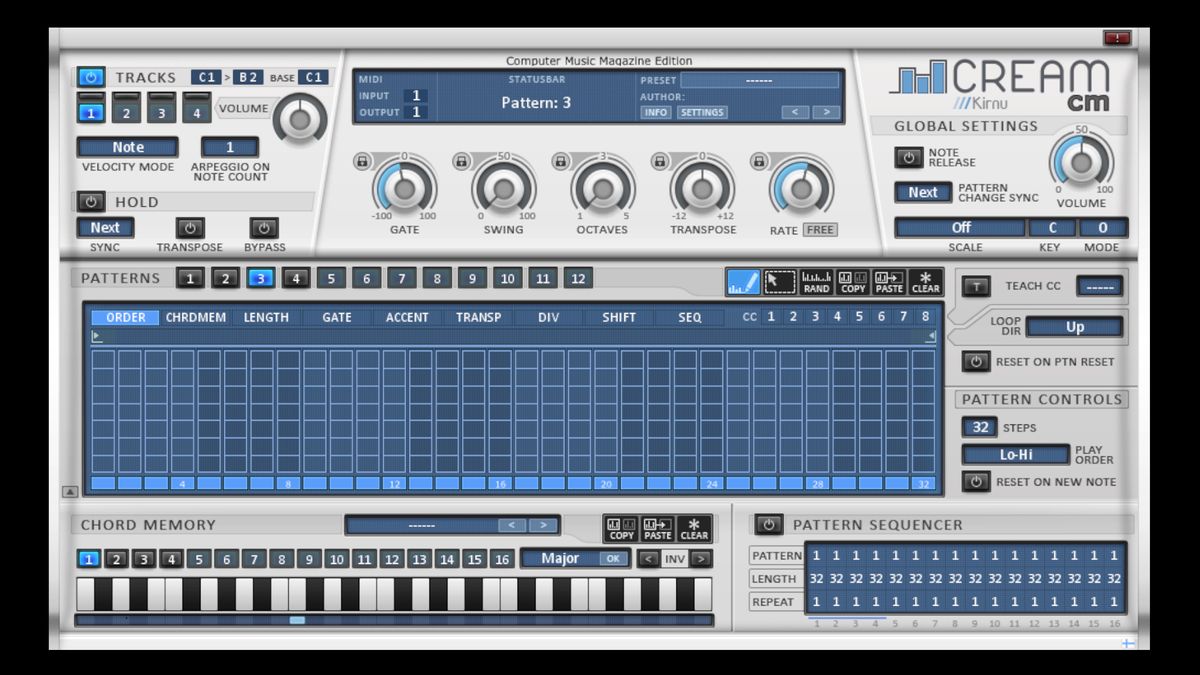The image size is (1200, 675).
Task: Toggle the lock icon above Swing knob
Action: [x=460, y=160]
